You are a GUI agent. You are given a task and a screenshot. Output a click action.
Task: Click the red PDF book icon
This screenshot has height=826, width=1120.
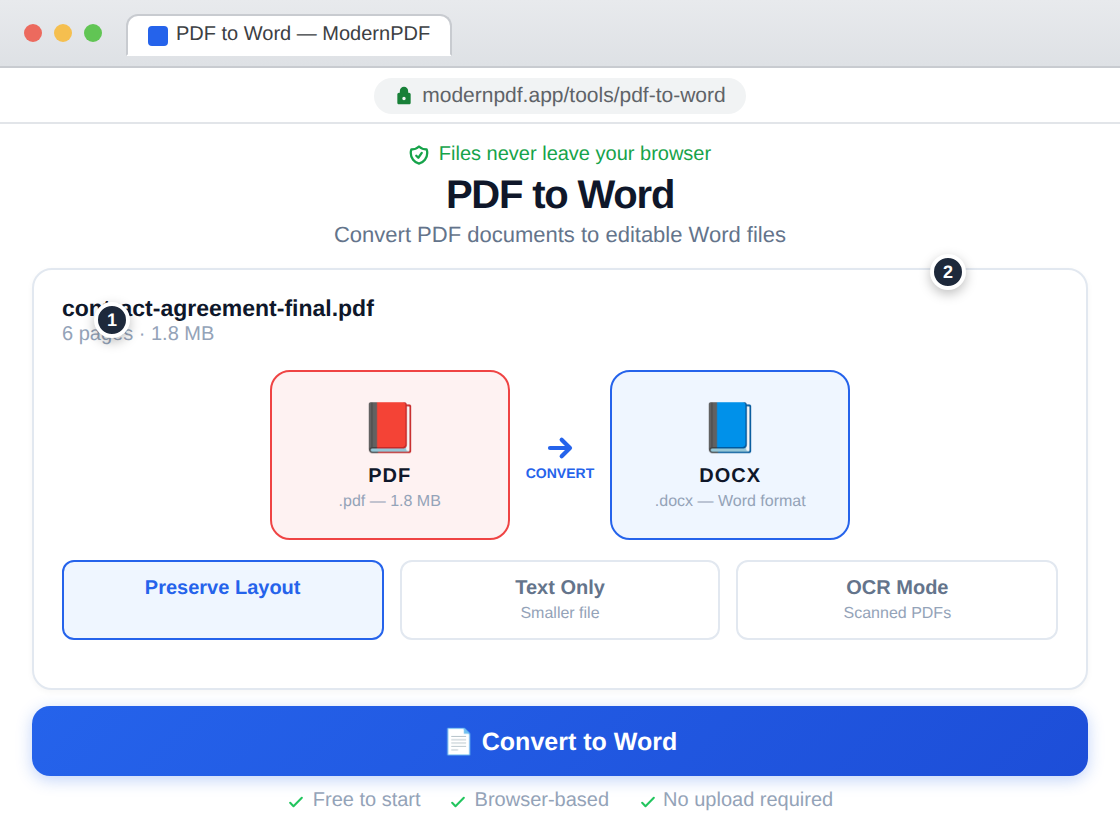click(389, 428)
